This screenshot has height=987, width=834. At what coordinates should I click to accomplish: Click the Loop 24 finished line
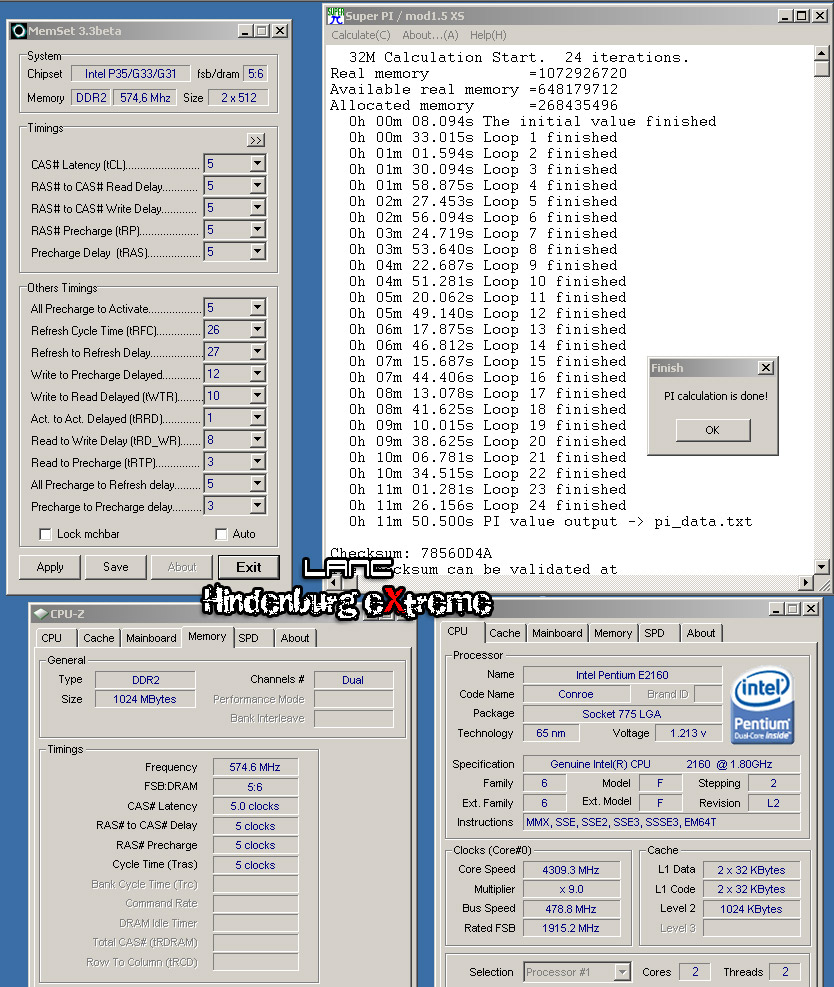tap(488, 505)
